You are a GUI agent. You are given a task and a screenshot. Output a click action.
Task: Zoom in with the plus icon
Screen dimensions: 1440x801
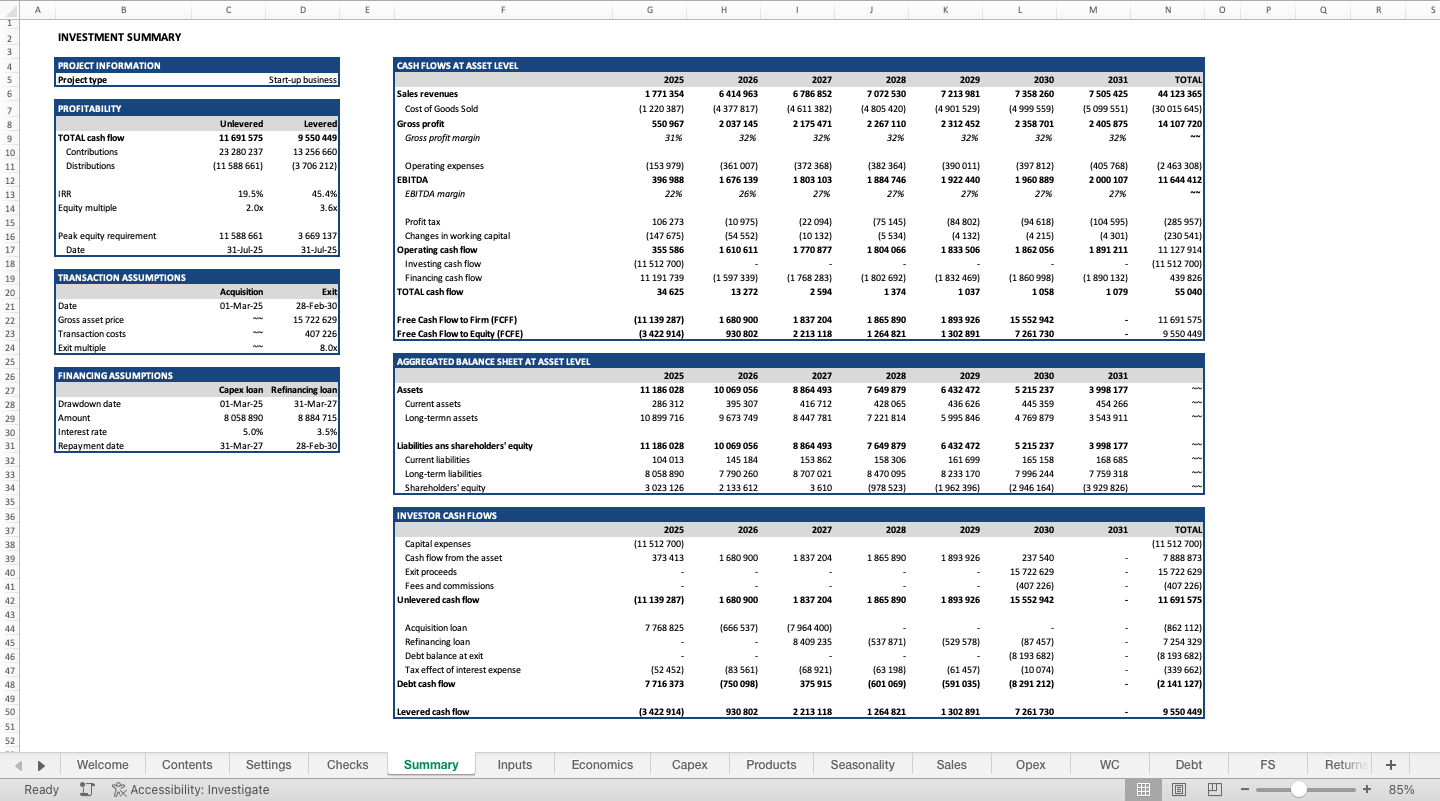point(1367,789)
